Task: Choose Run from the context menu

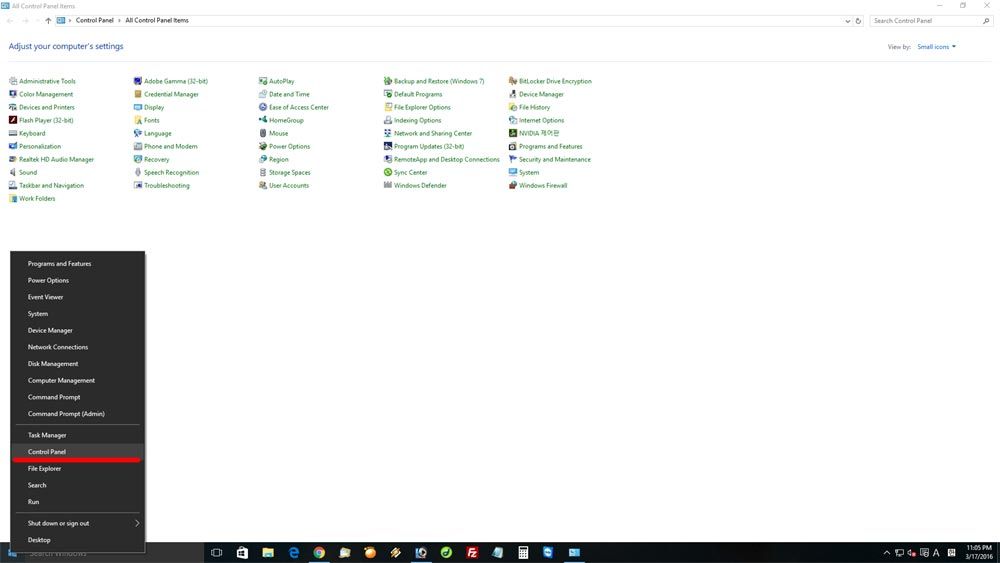Action: click(78, 502)
